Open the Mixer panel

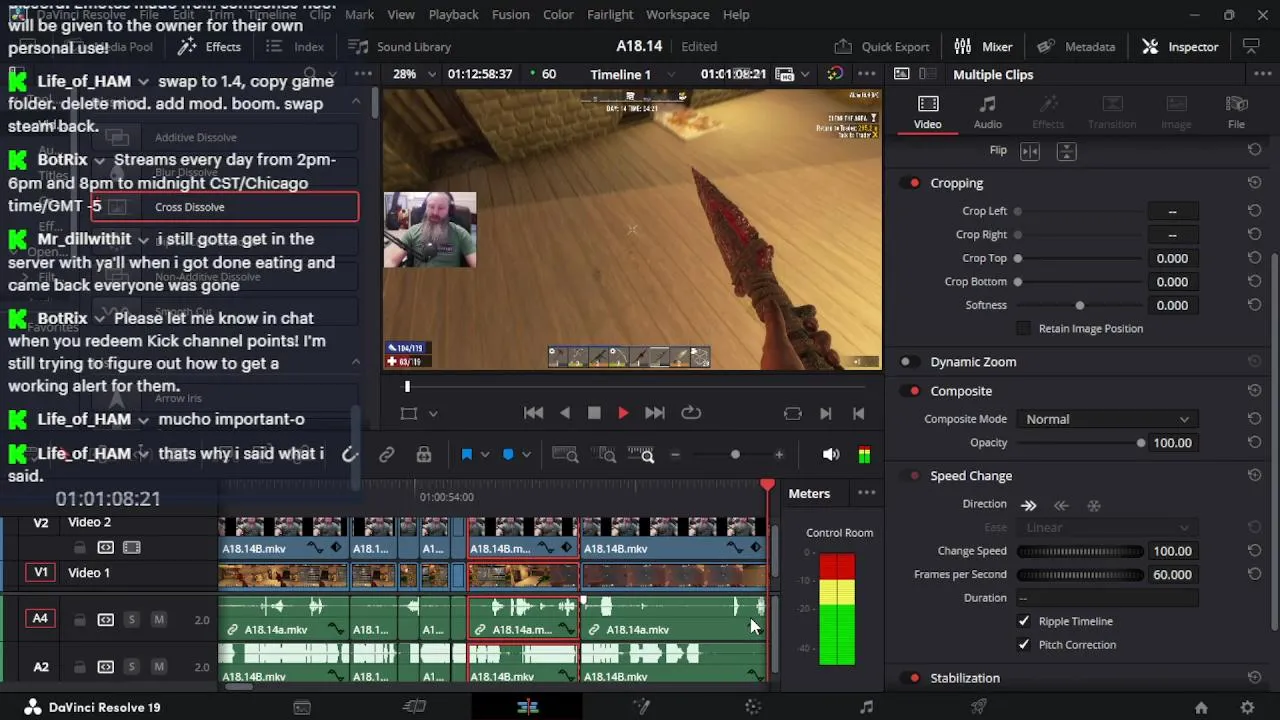(983, 47)
